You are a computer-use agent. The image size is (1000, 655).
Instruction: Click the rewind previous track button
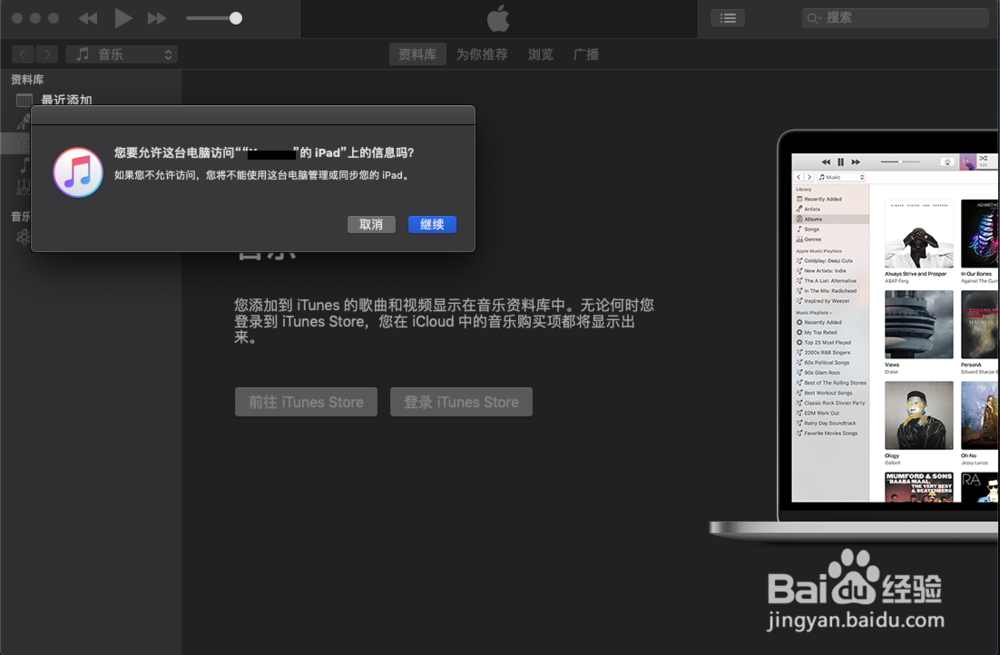pyautogui.click(x=88, y=18)
